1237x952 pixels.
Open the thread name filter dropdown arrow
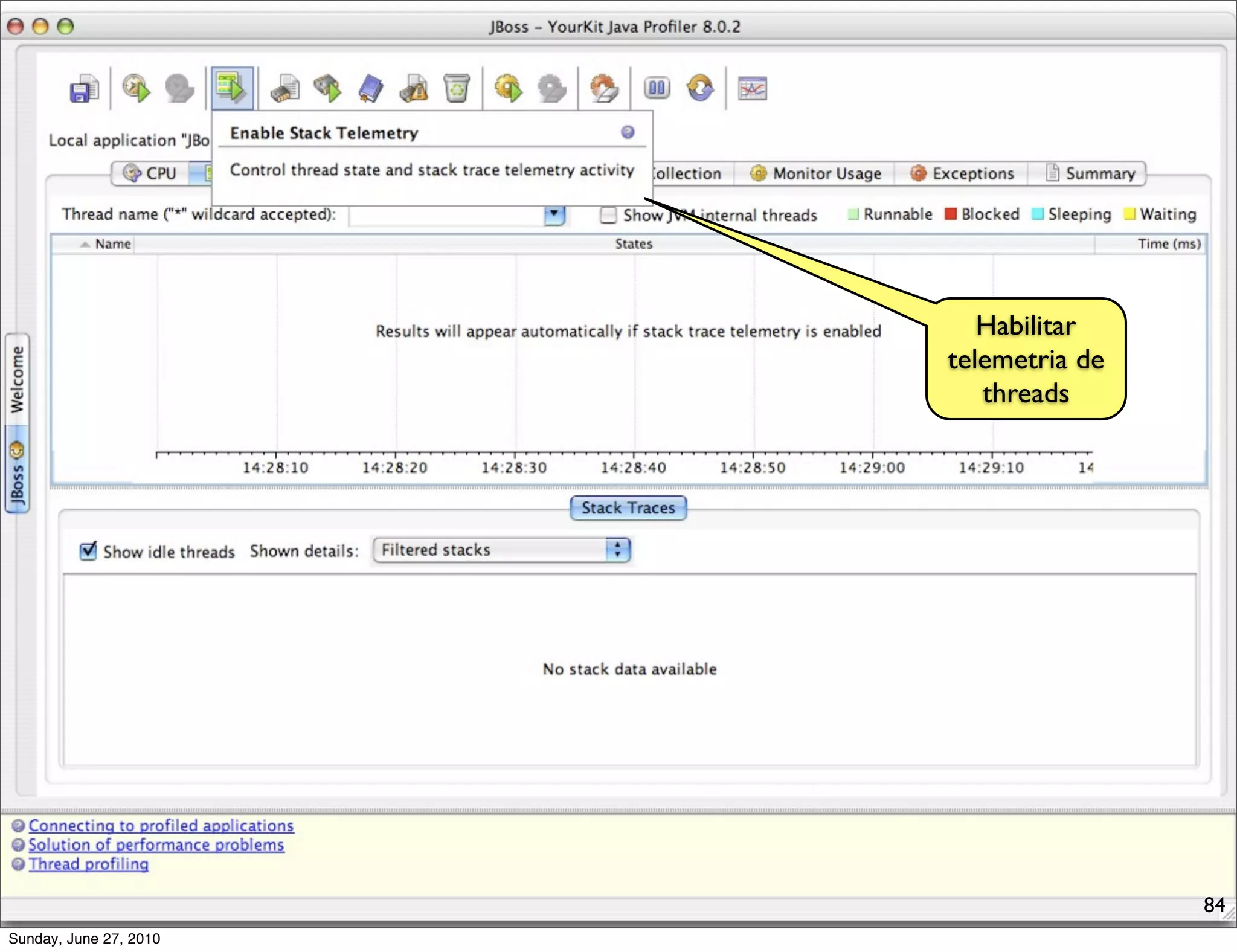(x=554, y=214)
